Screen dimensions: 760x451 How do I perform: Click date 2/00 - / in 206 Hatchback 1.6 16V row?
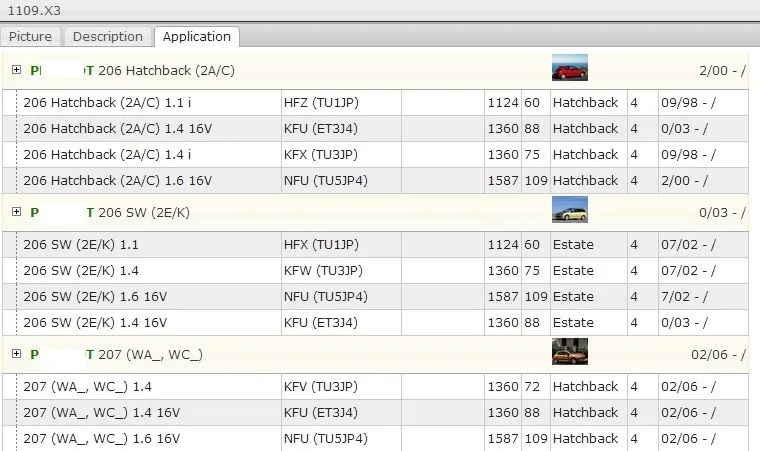tap(684, 180)
